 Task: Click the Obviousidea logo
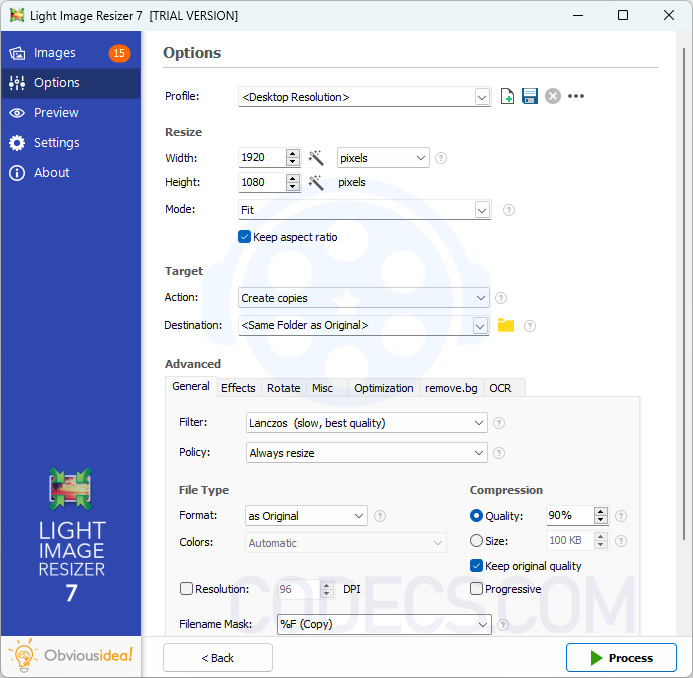click(x=71, y=656)
